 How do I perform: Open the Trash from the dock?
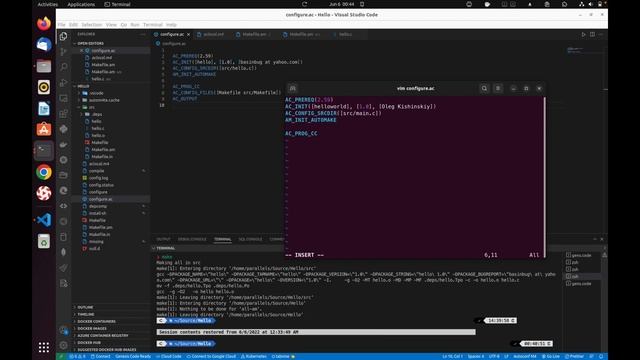point(44,241)
